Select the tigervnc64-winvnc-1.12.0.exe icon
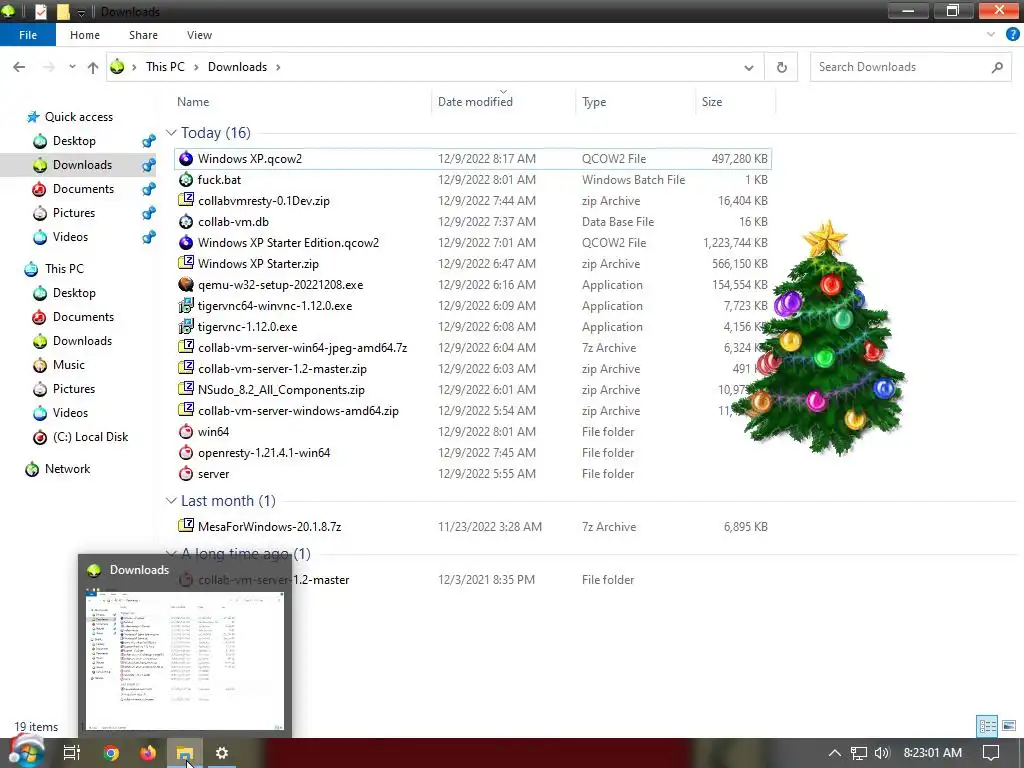 pos(186,306)
